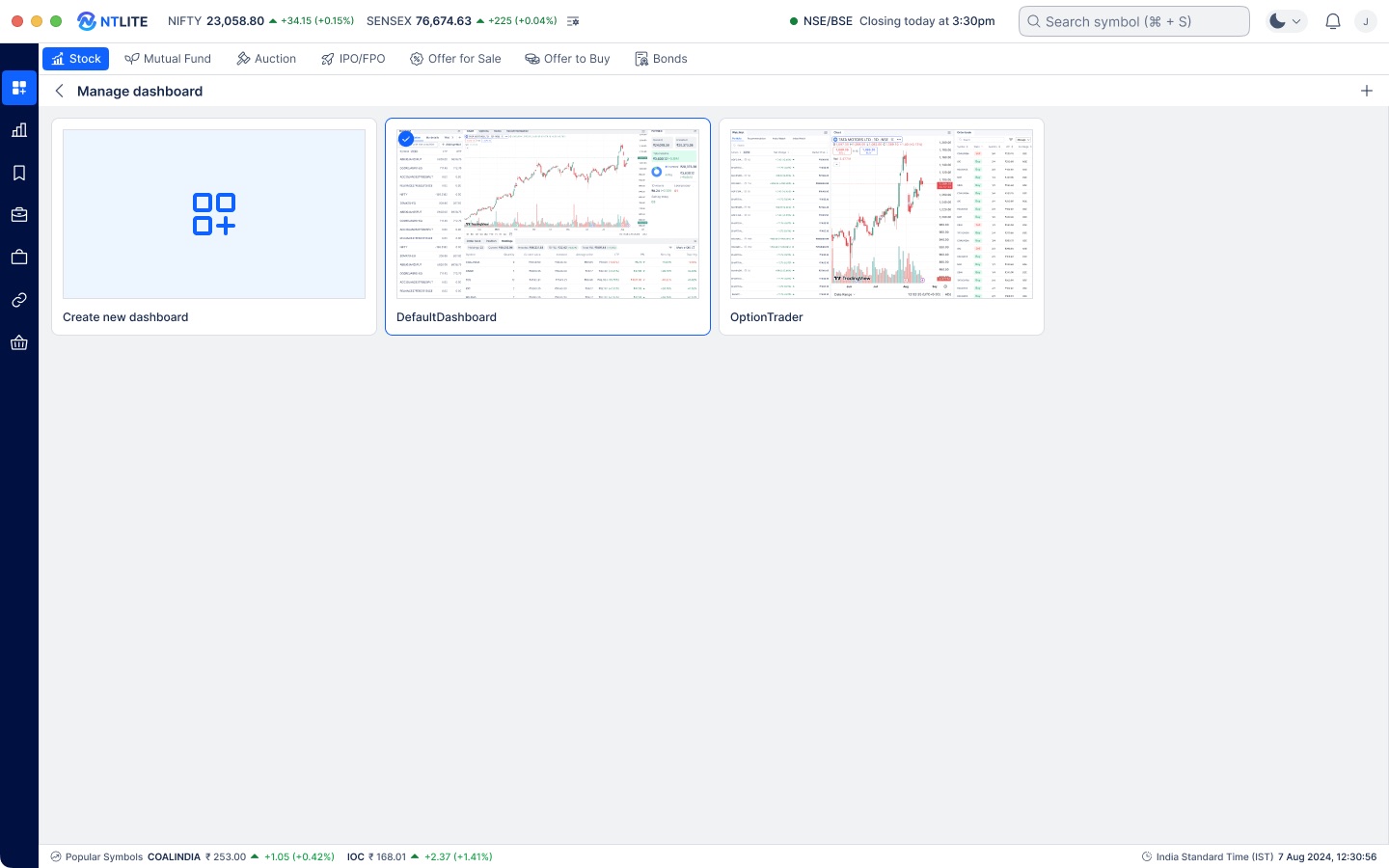1389x868 pixels.
Task: Open the briefcase portfolio sidebar icon
Action: pos(19,215)
